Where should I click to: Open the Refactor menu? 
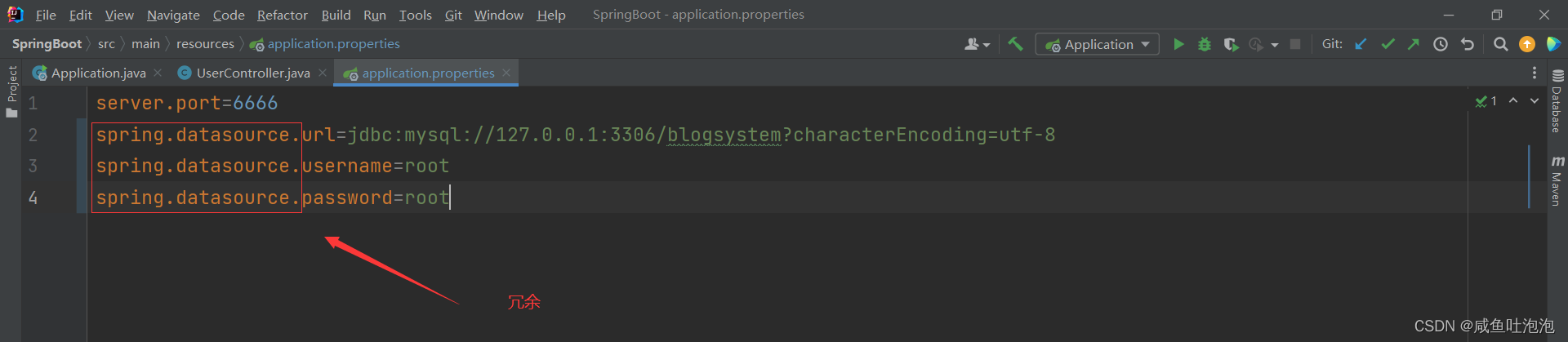(282, 15)
